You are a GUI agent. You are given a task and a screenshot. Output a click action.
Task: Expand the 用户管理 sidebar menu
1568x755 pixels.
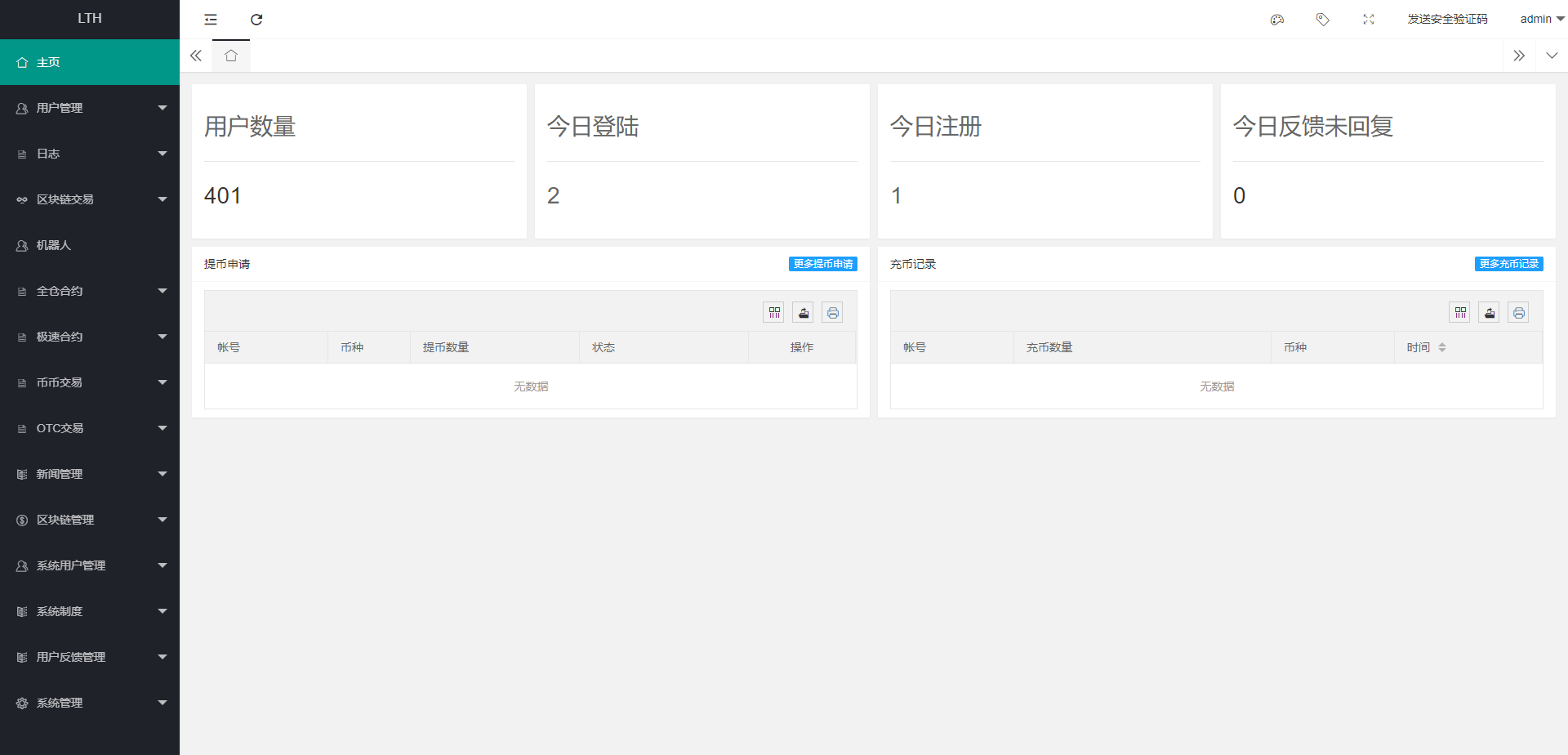coord(90,108)
